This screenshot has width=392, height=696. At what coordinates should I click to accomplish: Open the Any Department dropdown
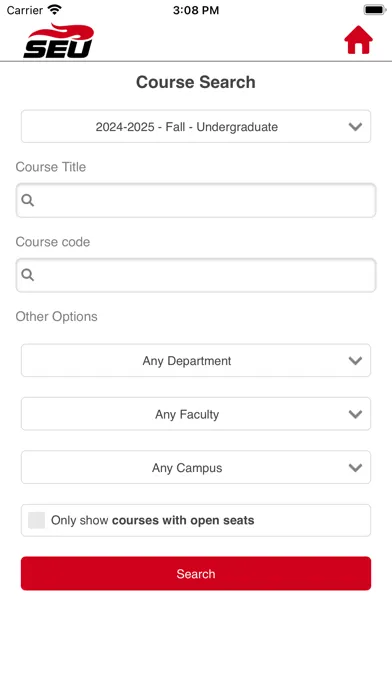196,360
